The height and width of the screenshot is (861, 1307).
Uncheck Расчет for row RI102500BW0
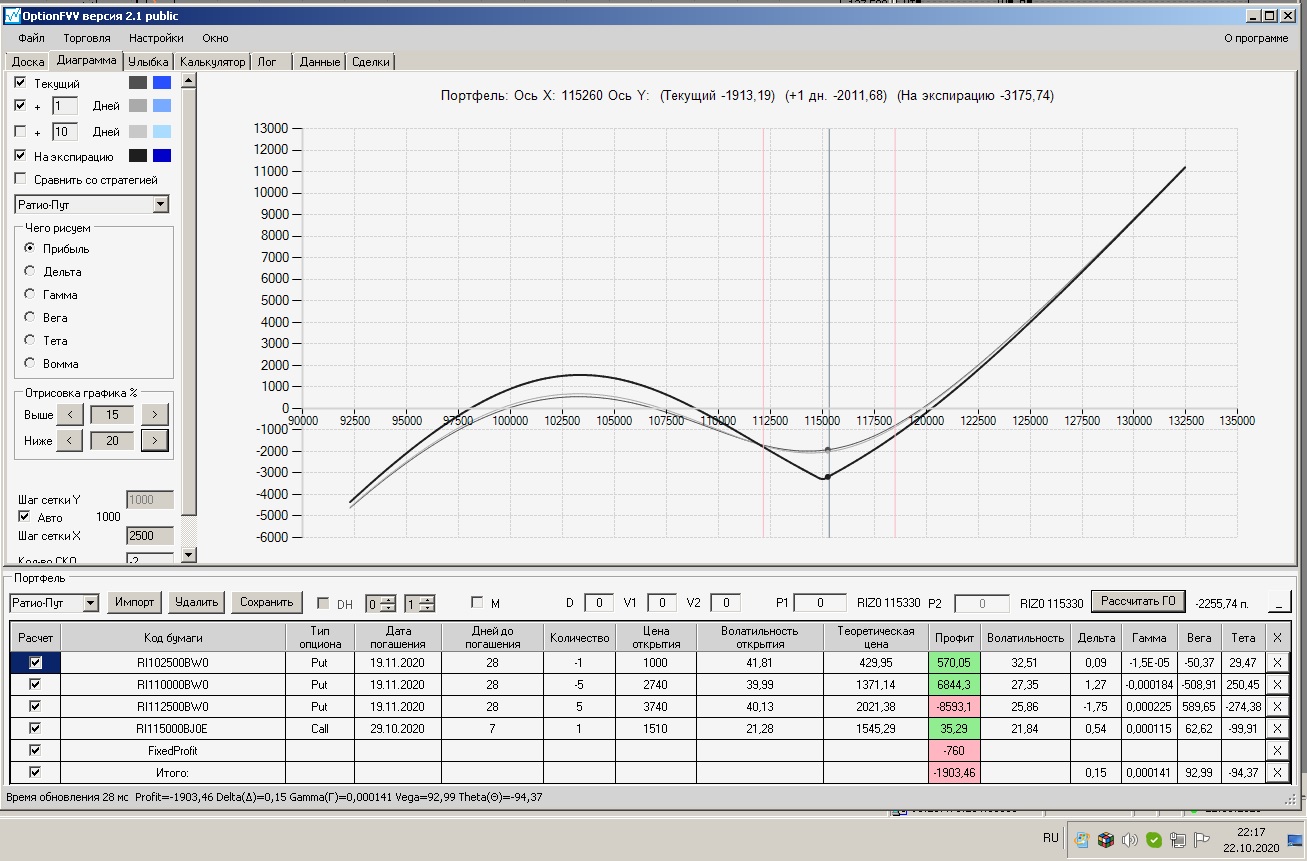tap(36, 662)
